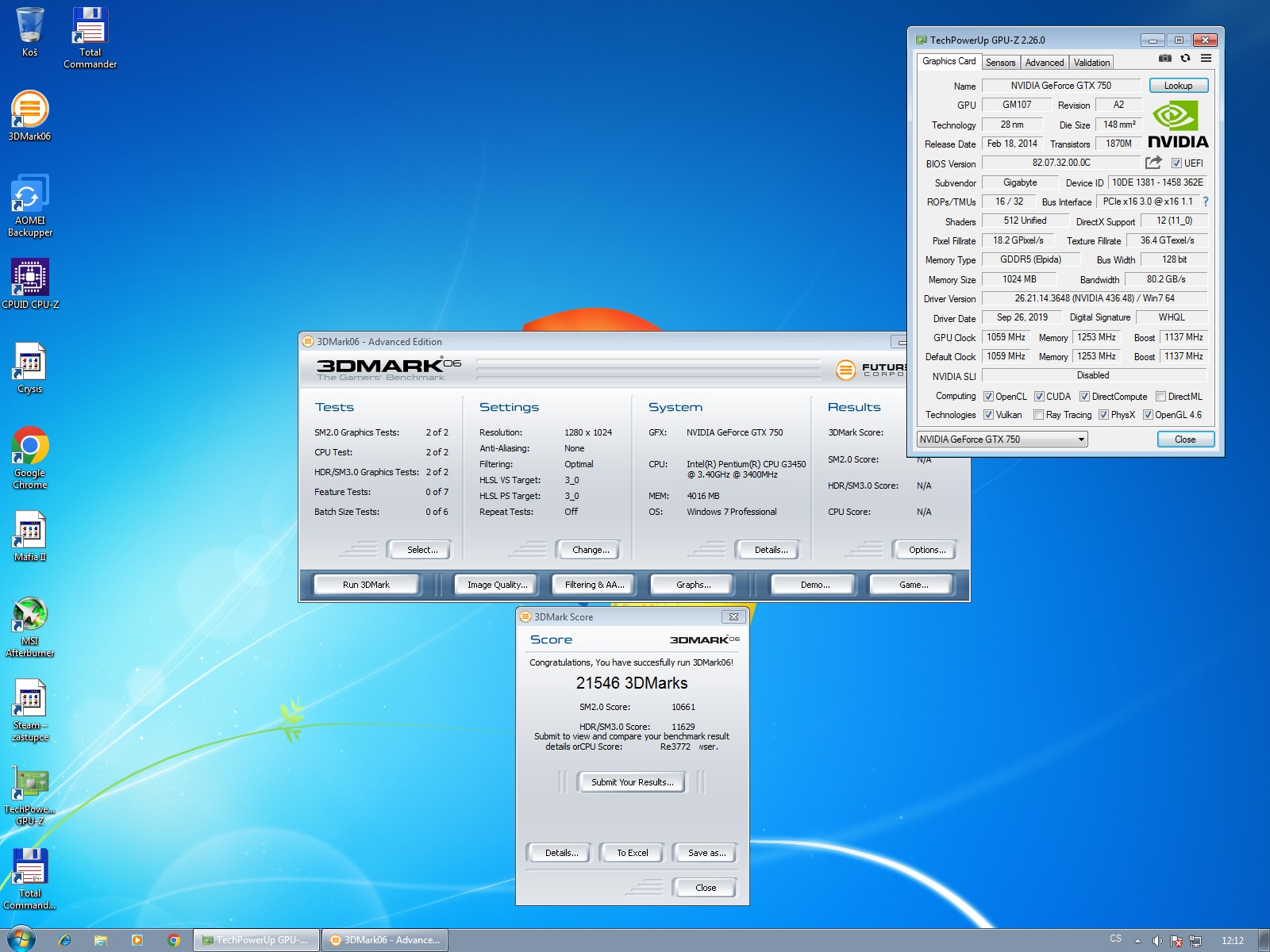The width and height of the screenshot is (1270, 952).
Task: Open the CPUID CPU-Z desktop icon
Action: [x=30, y=278]
